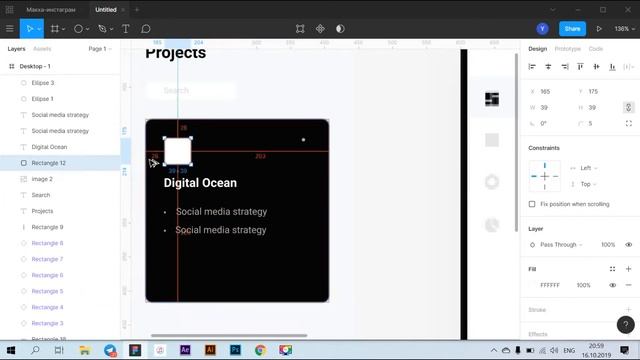Align selection to bottom edge
This screenshot has height=360, width=640.
(612, 67)
